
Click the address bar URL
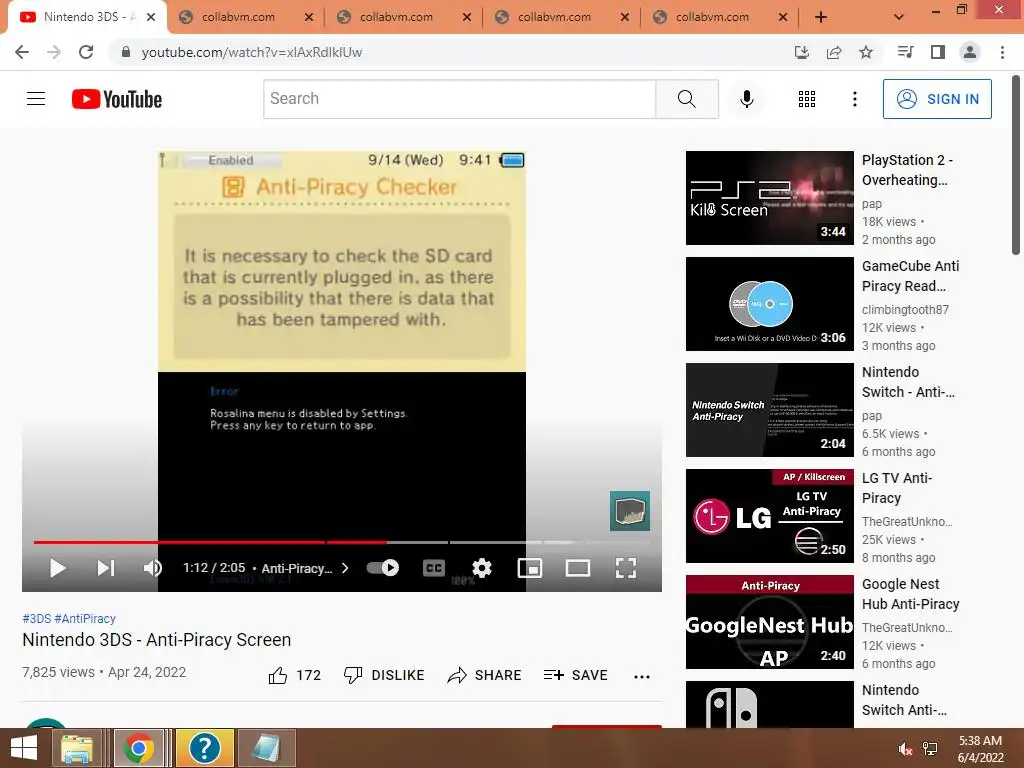pos(251,52)
